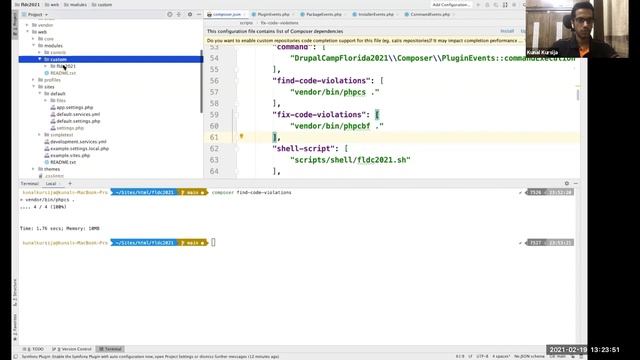Click the terminal command prompt cursor
This screenshot has height=360, width=640.
(x=213, y=242)
